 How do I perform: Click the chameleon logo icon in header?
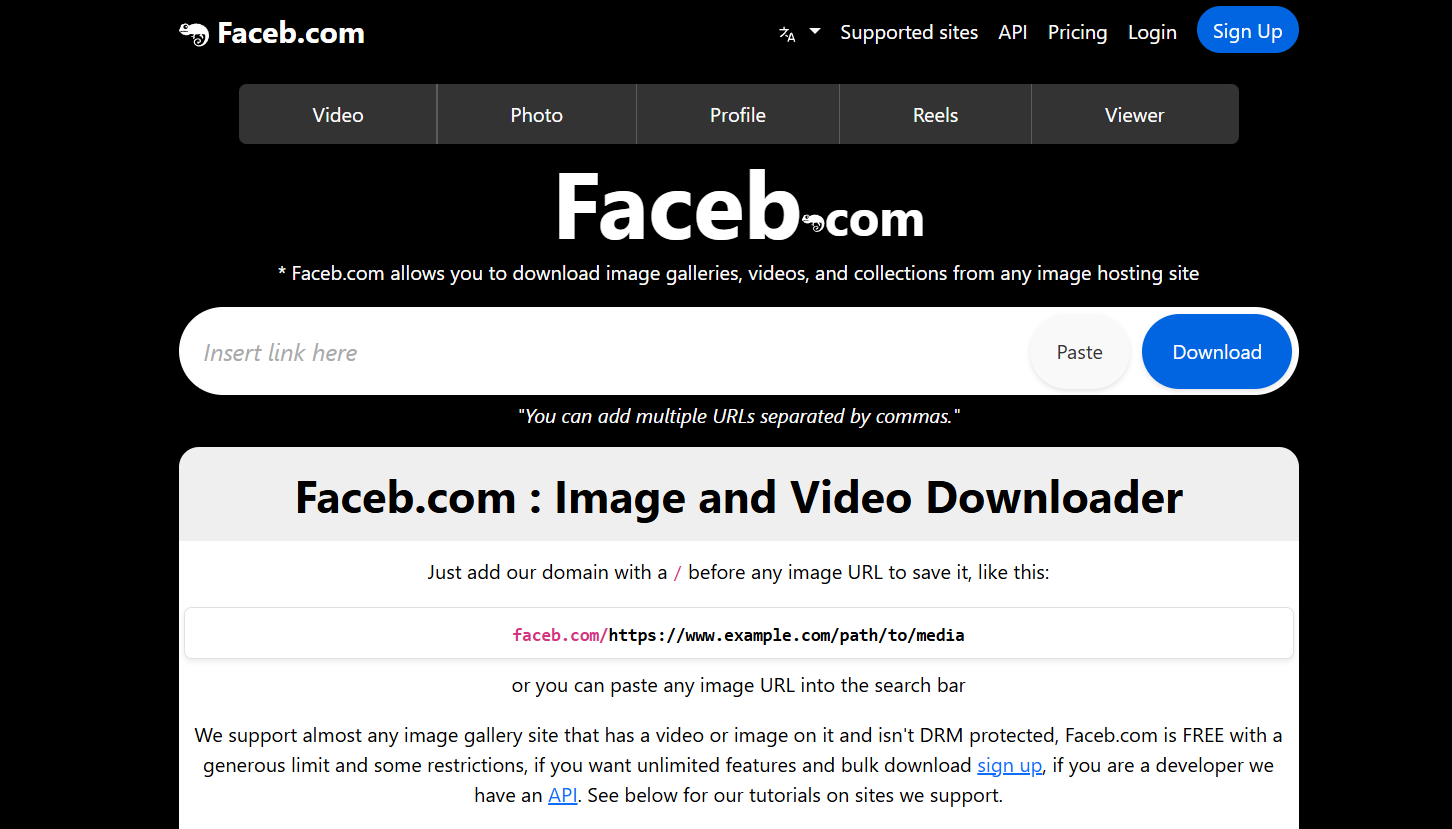(194, 33)
